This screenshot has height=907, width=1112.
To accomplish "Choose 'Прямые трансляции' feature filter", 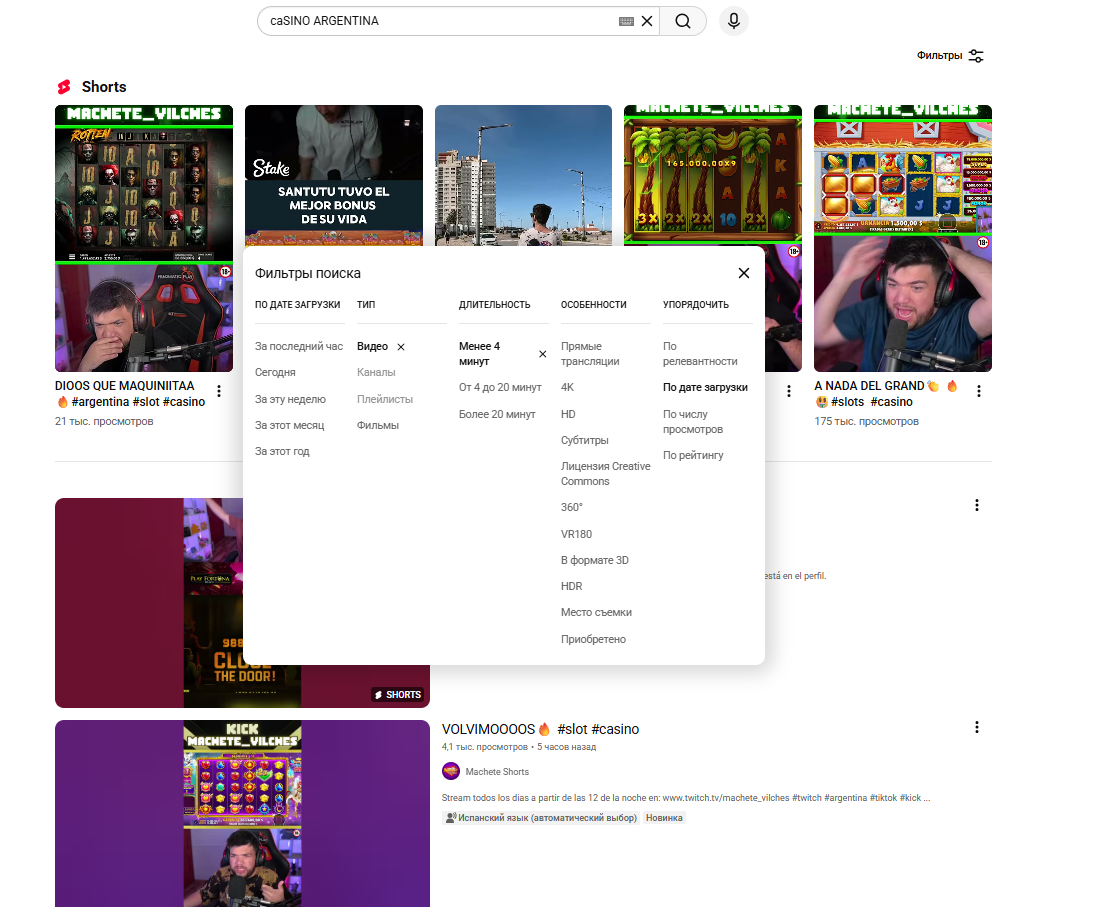I will [x=590, y=354].
